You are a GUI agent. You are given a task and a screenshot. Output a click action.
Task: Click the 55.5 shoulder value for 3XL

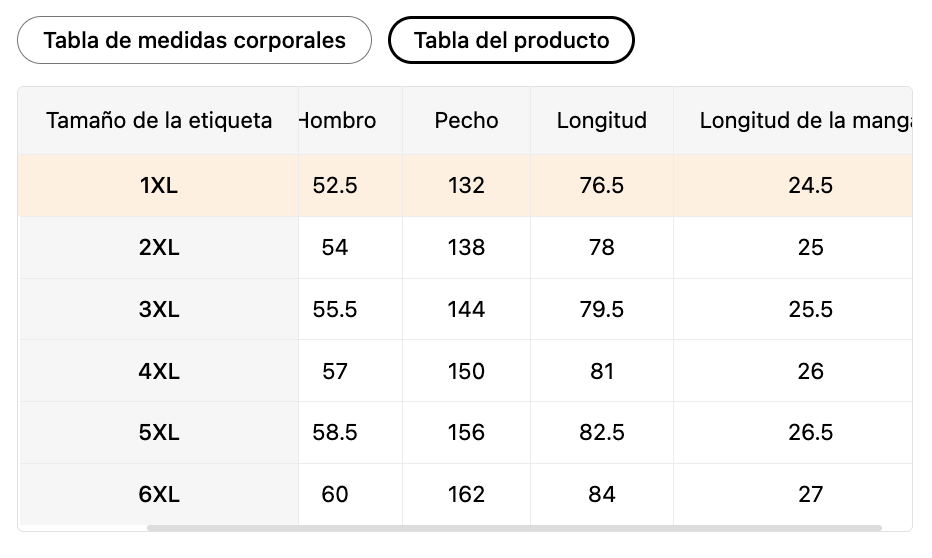tap(335, 309)
